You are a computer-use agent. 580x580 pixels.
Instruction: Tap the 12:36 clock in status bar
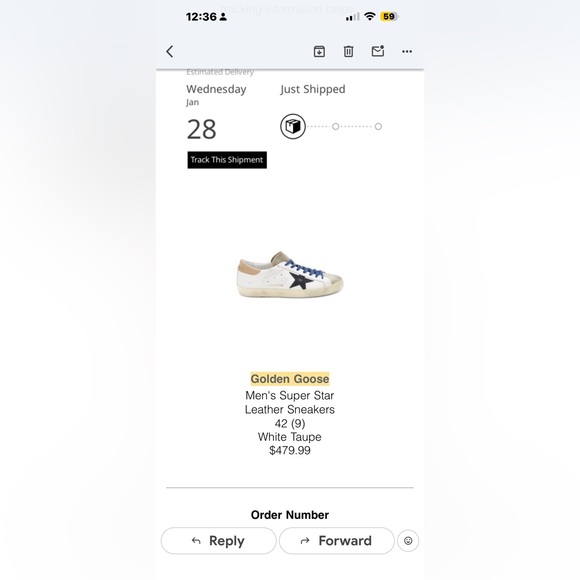pos(201,17)
